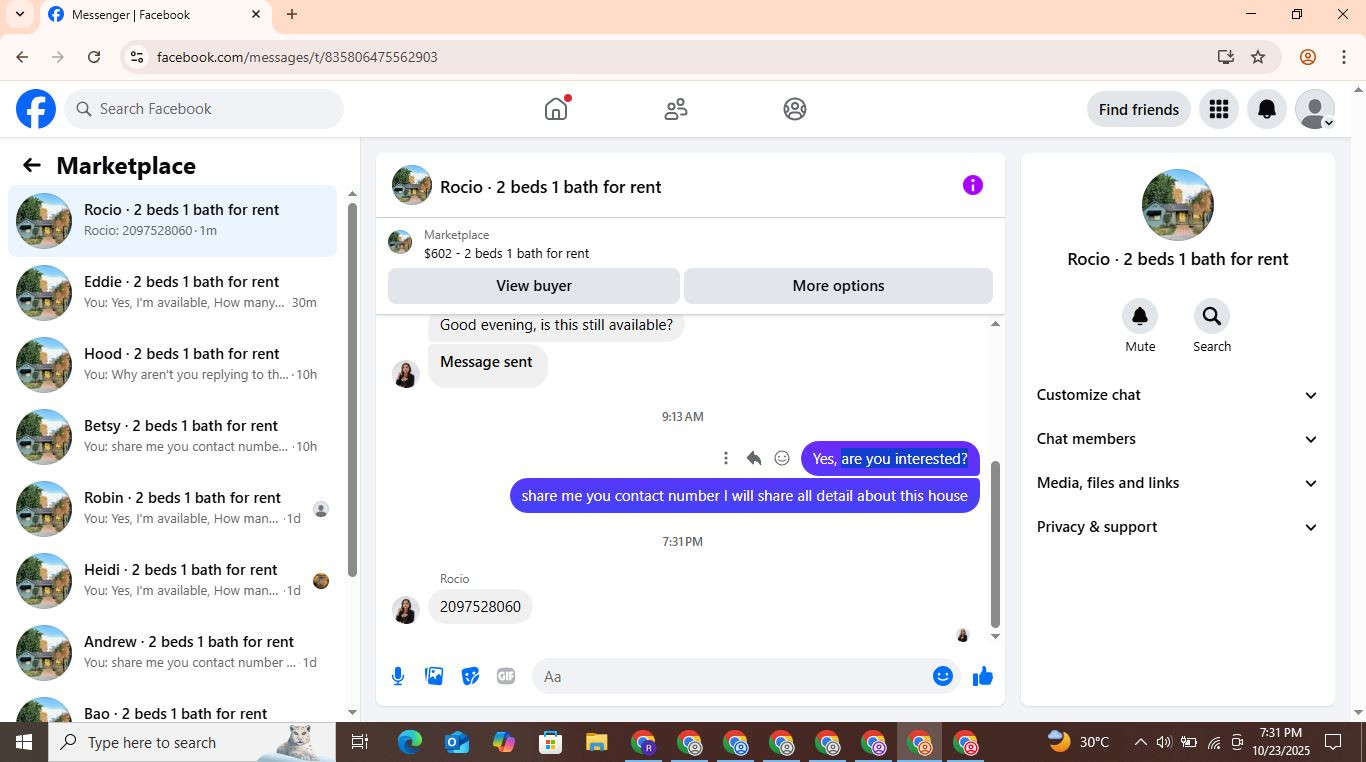Image resolution: width=1366 pixels, height=762 pixels.
Task: Click the Aa message input field
Action: click(733, 677)
